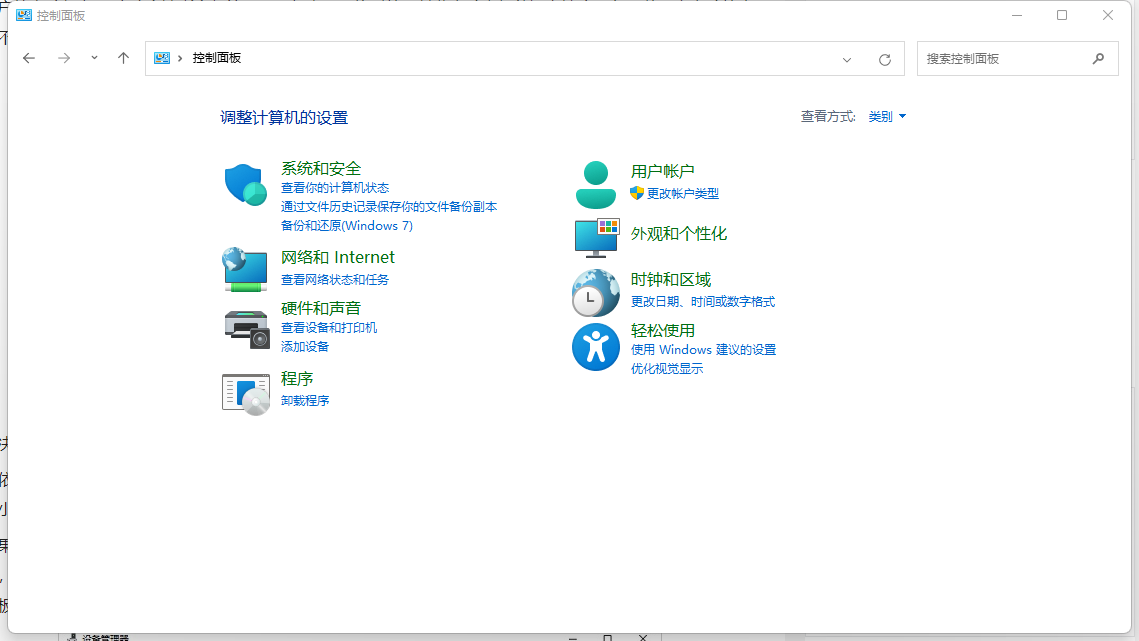Open 硬件和声音 printer icon
The height and width of the screenshot is (641, 1139).
245,326
